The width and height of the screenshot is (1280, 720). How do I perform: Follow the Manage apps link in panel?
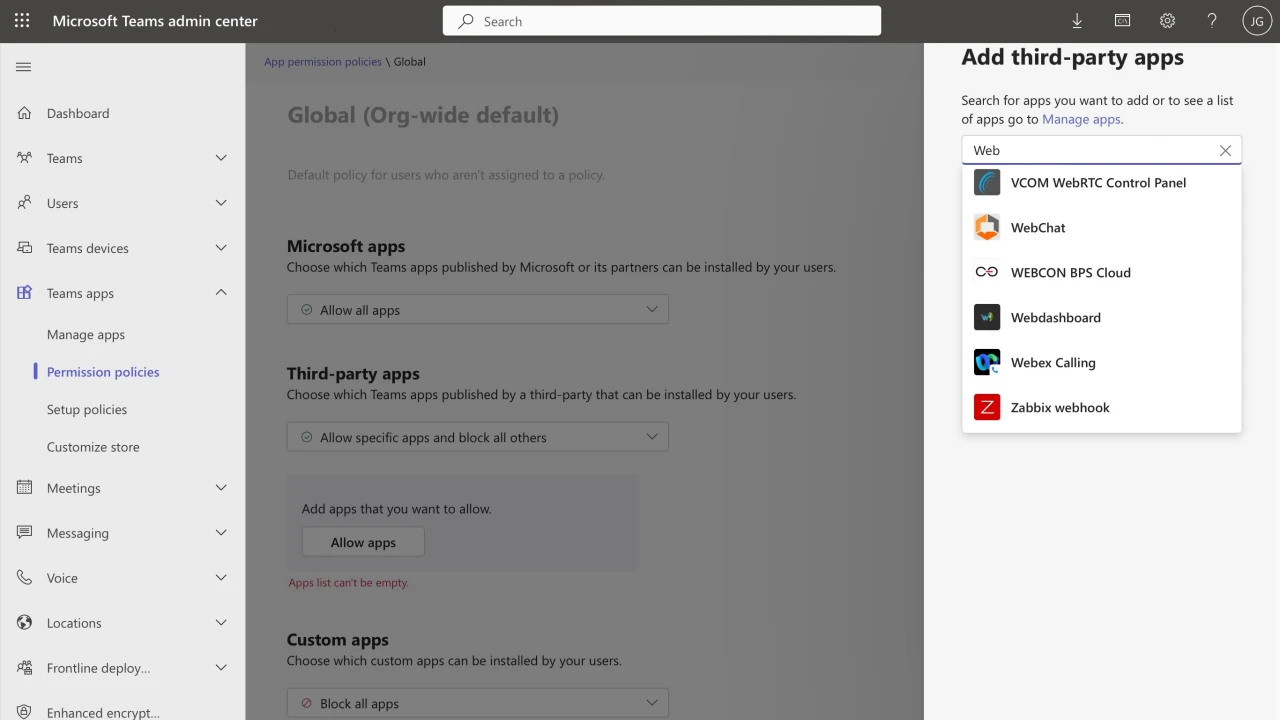(x=1080, y=119)
